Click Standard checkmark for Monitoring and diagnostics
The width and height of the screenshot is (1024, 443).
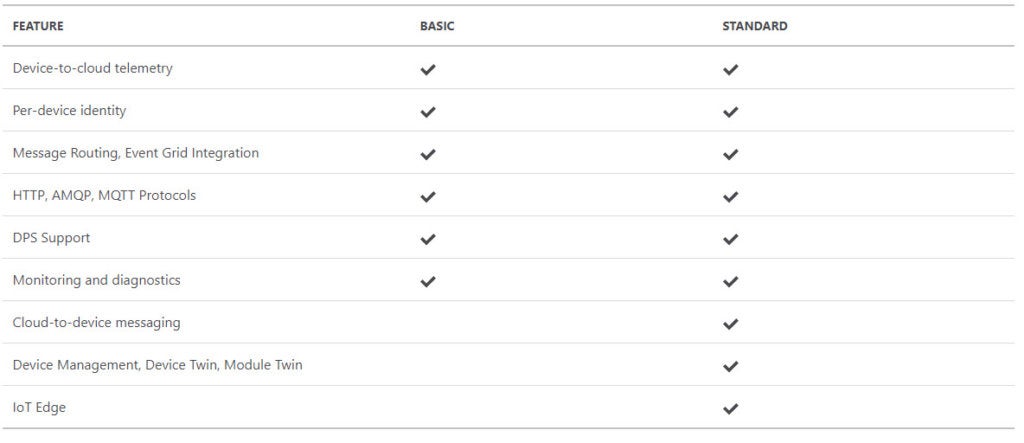[x=730, y=281]
